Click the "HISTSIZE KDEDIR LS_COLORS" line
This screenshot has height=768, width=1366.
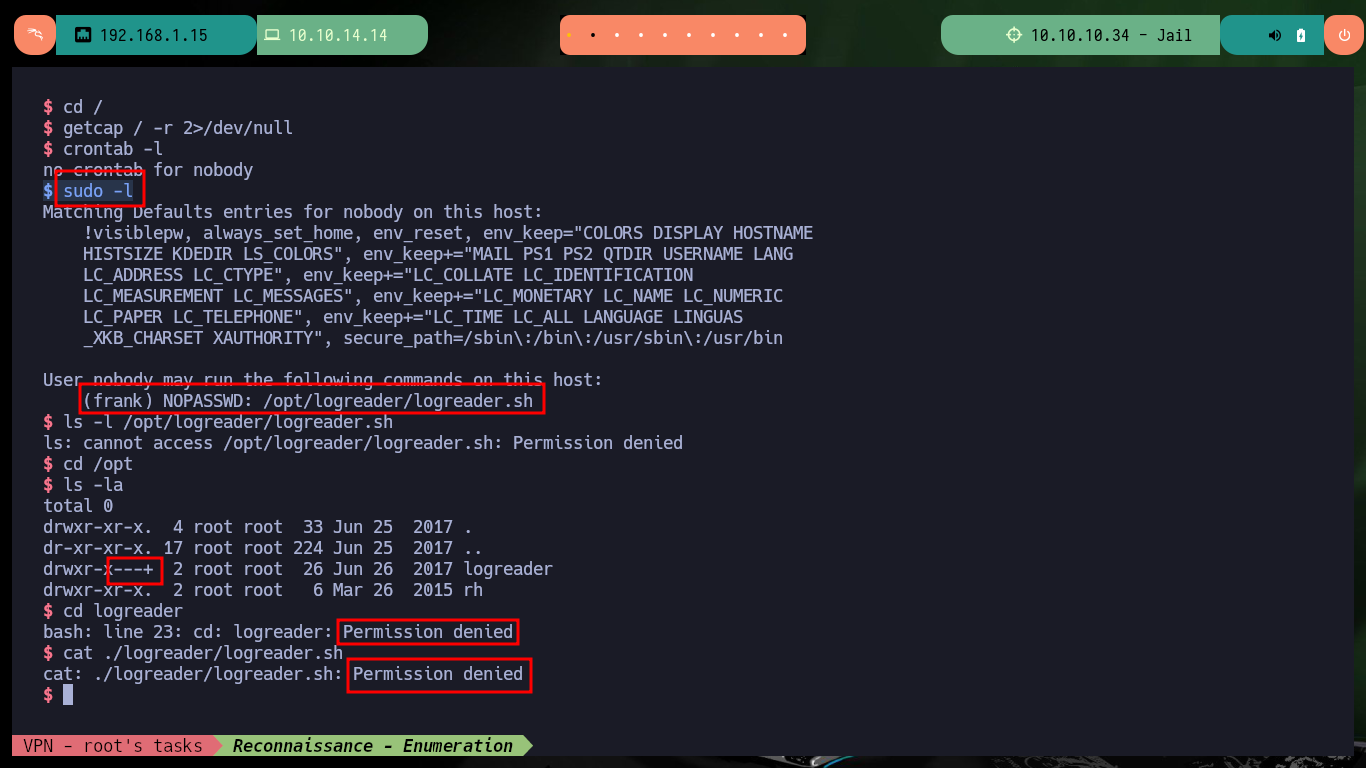click(438, 254)
